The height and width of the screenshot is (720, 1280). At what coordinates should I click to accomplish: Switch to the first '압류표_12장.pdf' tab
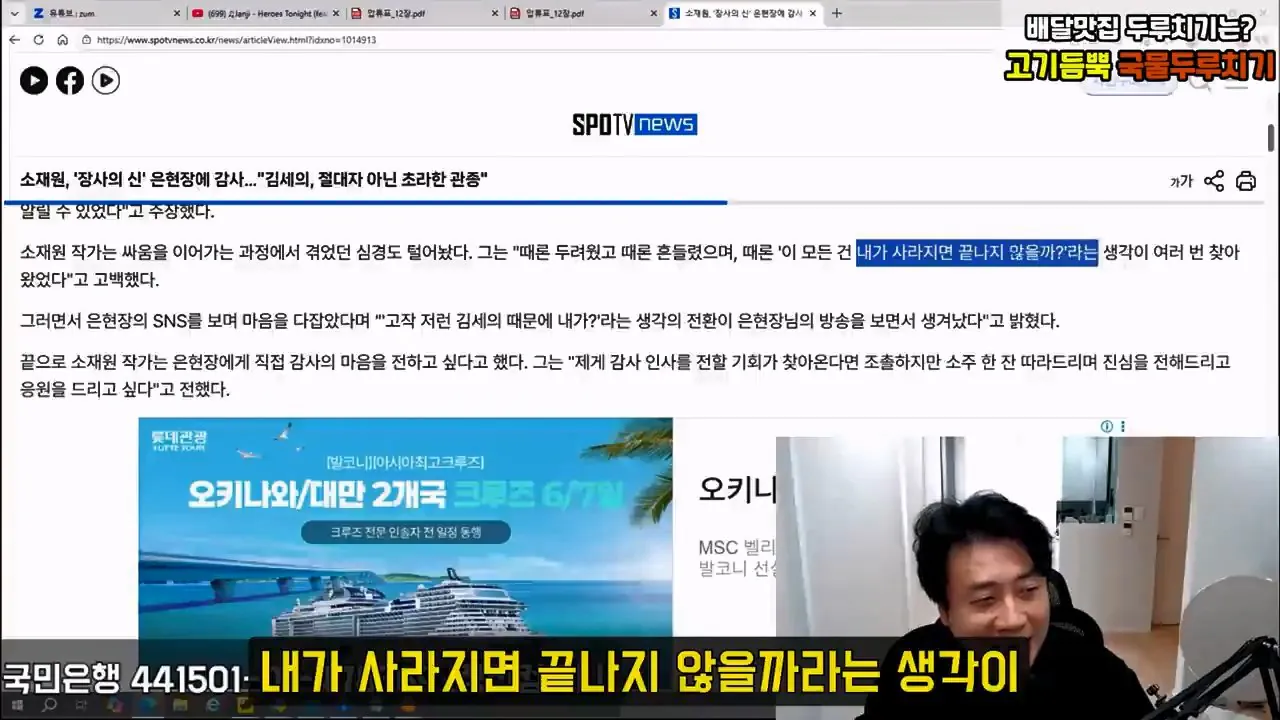425,13
